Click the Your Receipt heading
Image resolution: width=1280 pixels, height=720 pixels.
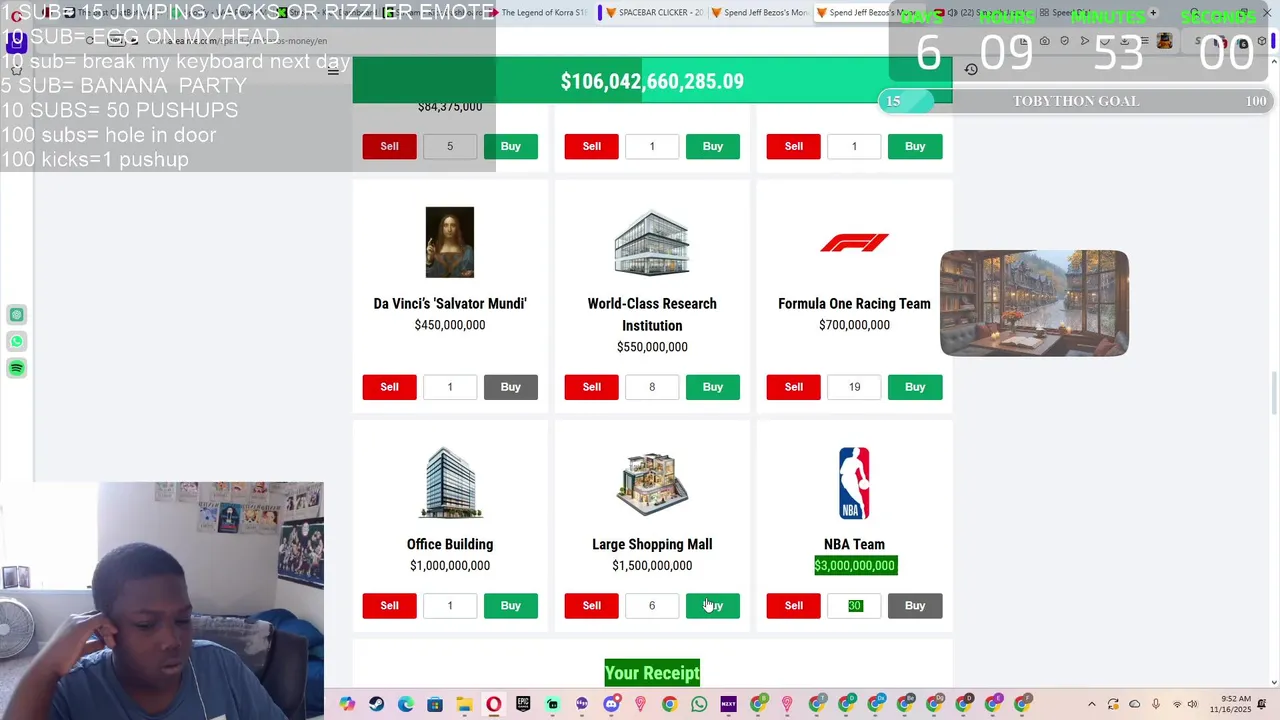pos(652,673)
